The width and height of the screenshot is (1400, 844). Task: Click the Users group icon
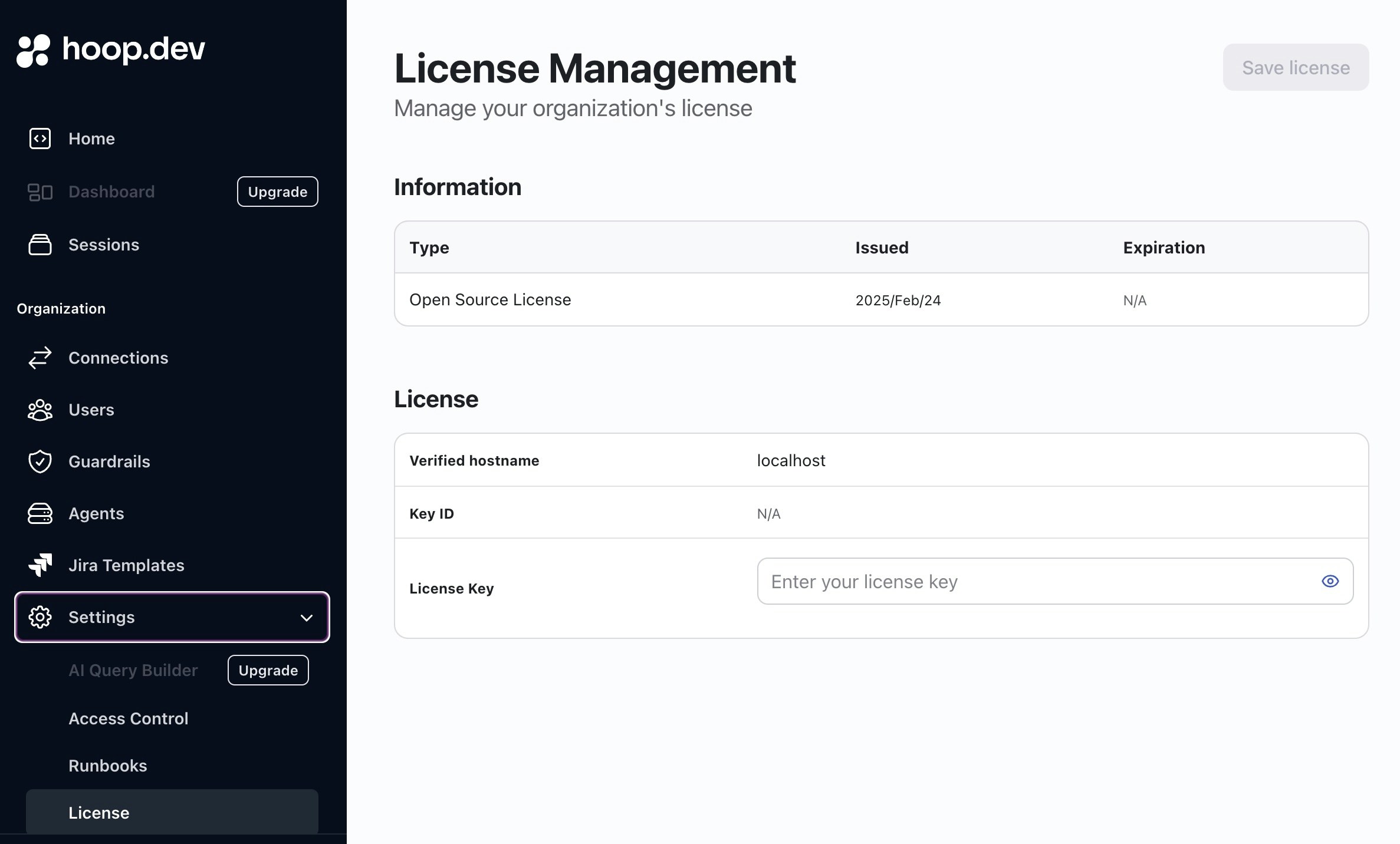click(40, 410)
